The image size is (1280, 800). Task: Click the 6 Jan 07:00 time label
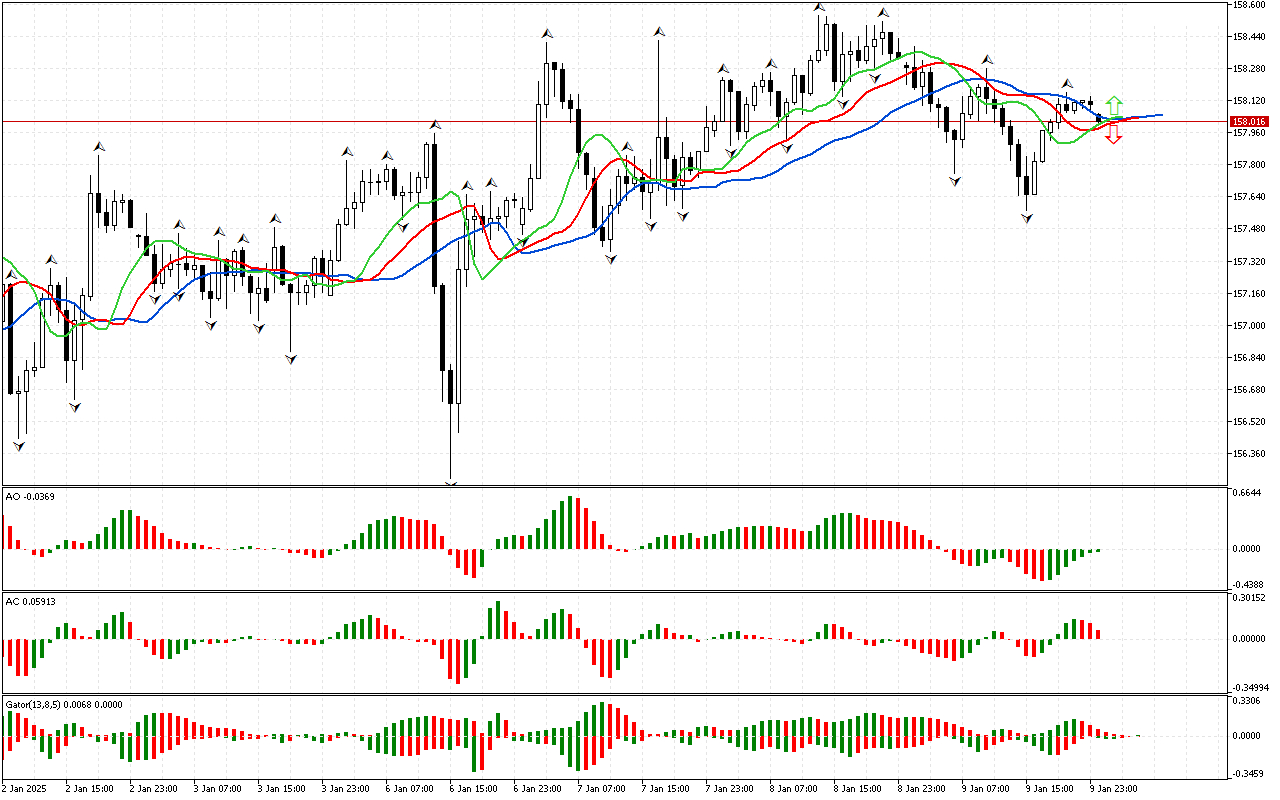click(408, 788)
